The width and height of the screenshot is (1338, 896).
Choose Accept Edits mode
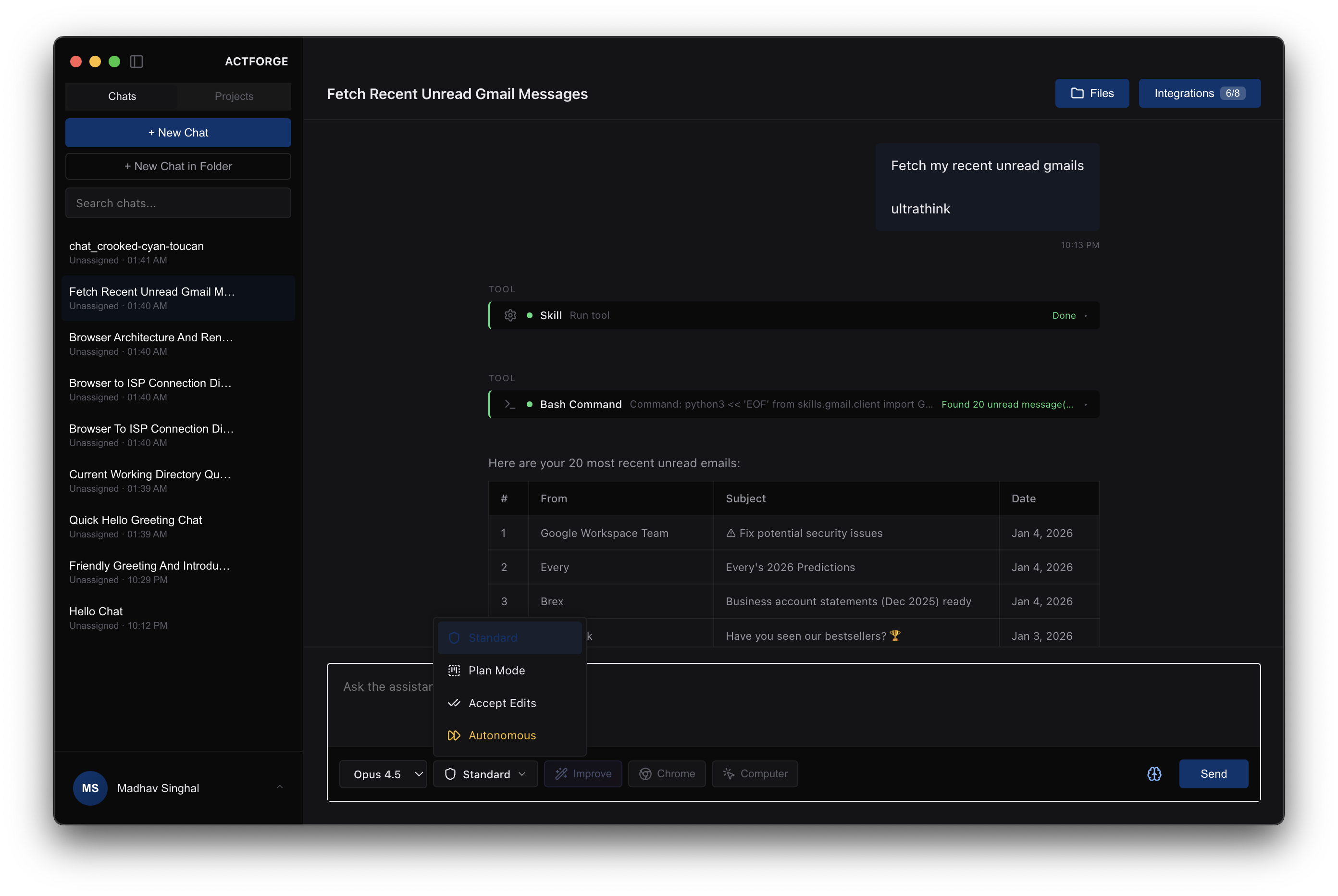coord(502,703)
